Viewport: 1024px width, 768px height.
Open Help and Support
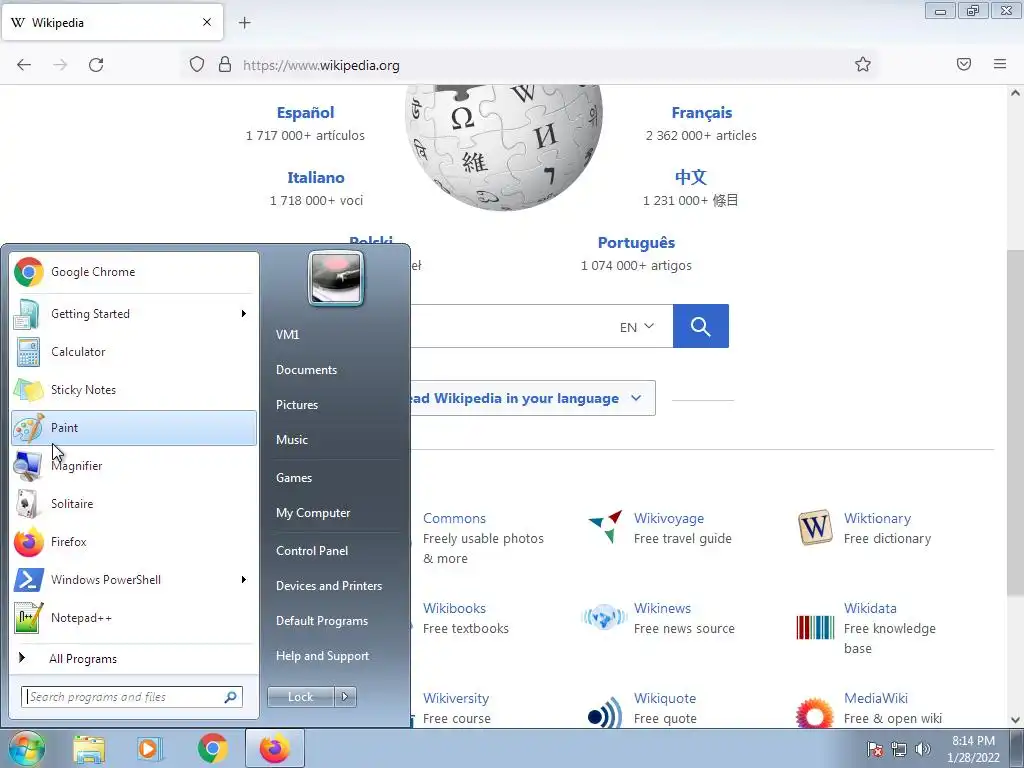[x=323, y=656]
